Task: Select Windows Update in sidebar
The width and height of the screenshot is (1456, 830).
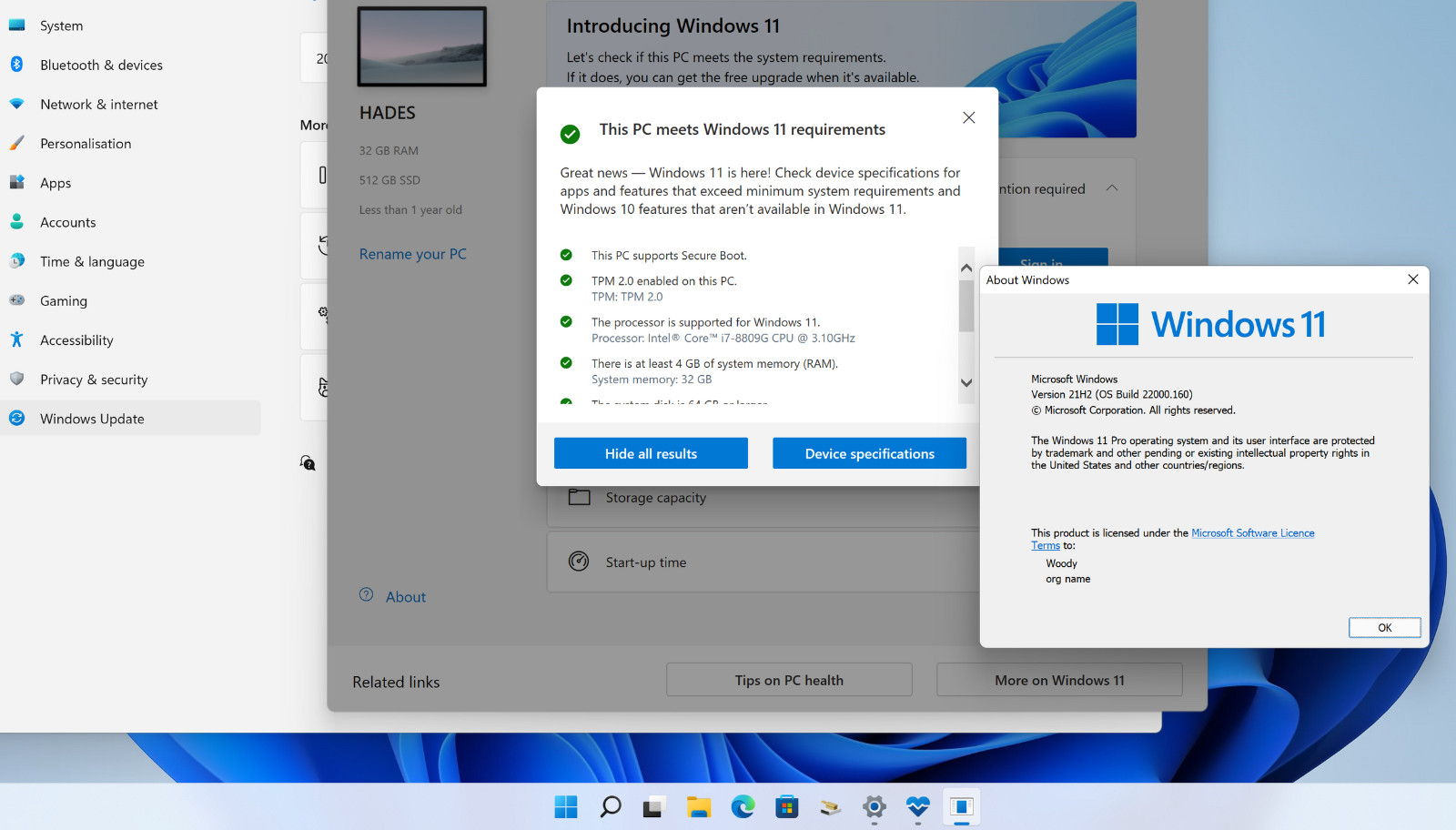Action: click(x=92, y=419)
